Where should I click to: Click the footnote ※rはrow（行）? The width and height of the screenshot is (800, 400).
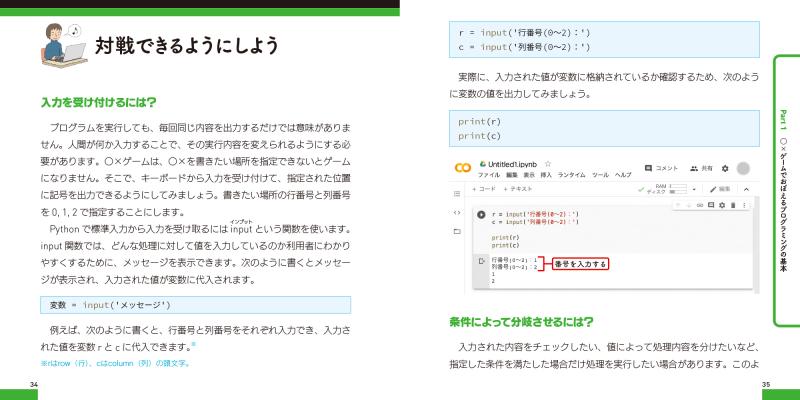115,363
